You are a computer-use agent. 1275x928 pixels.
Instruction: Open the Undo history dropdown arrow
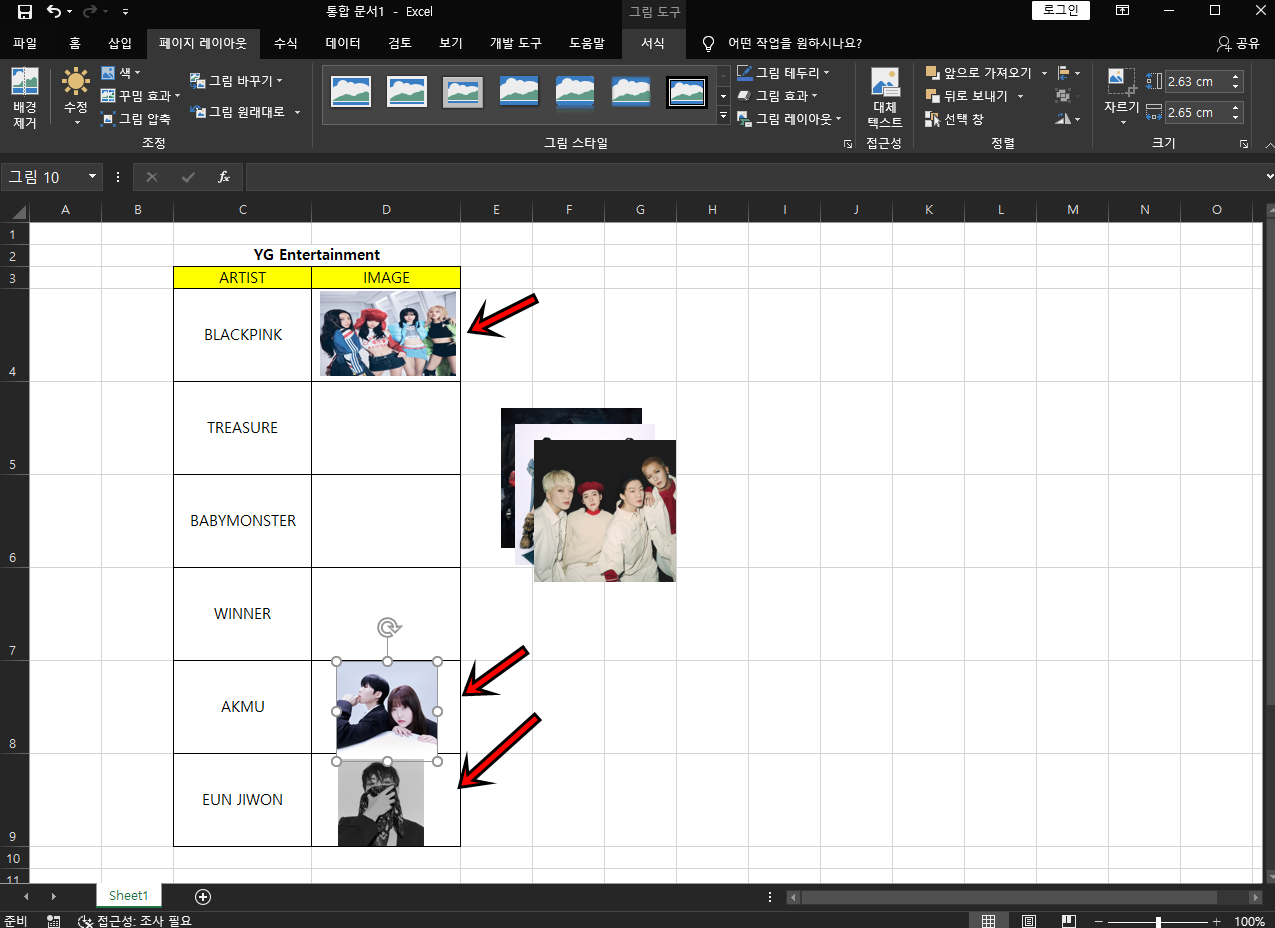[69, 12]
